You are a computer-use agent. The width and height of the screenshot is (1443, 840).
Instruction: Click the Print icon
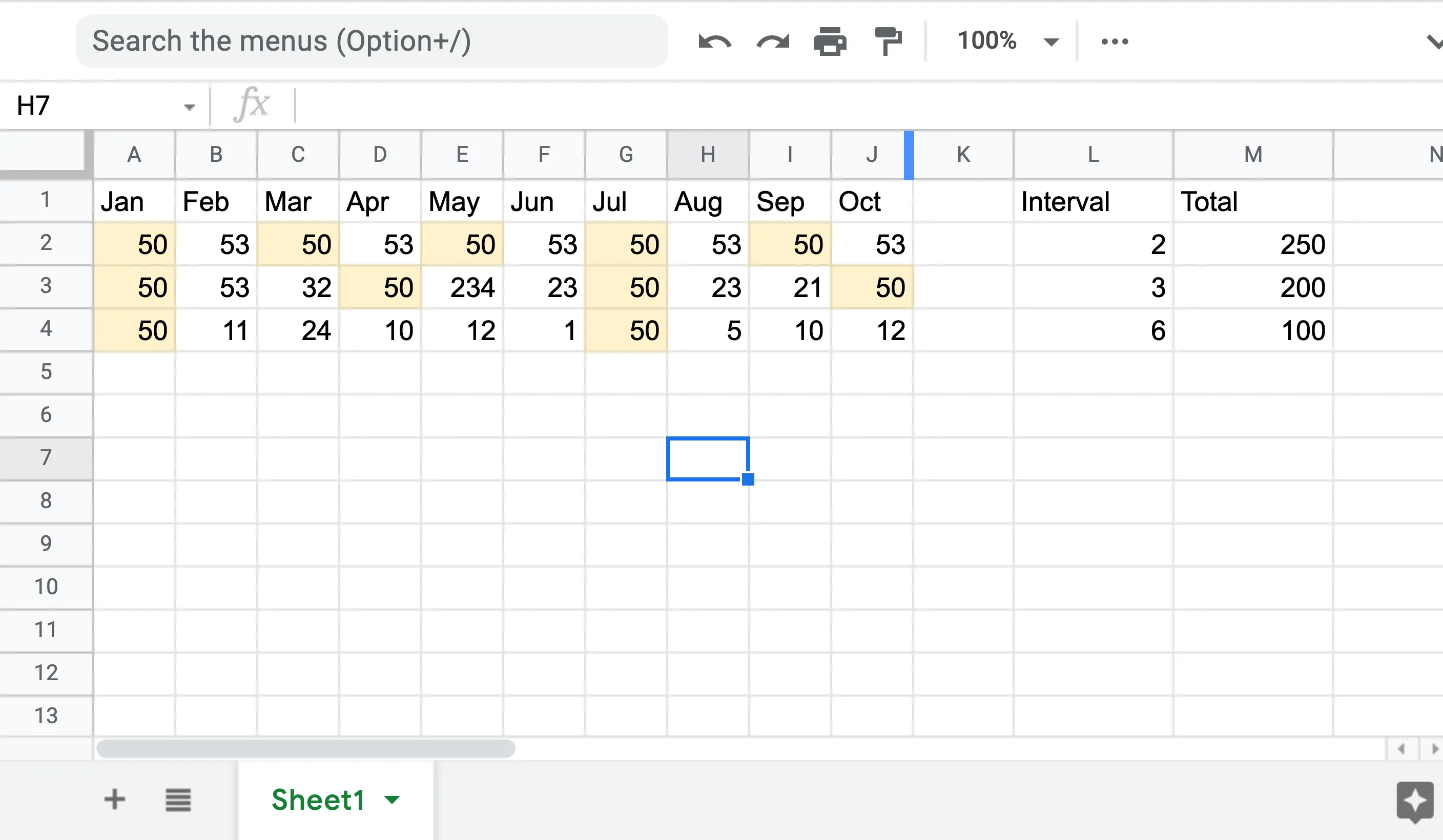tap(830, 41)
